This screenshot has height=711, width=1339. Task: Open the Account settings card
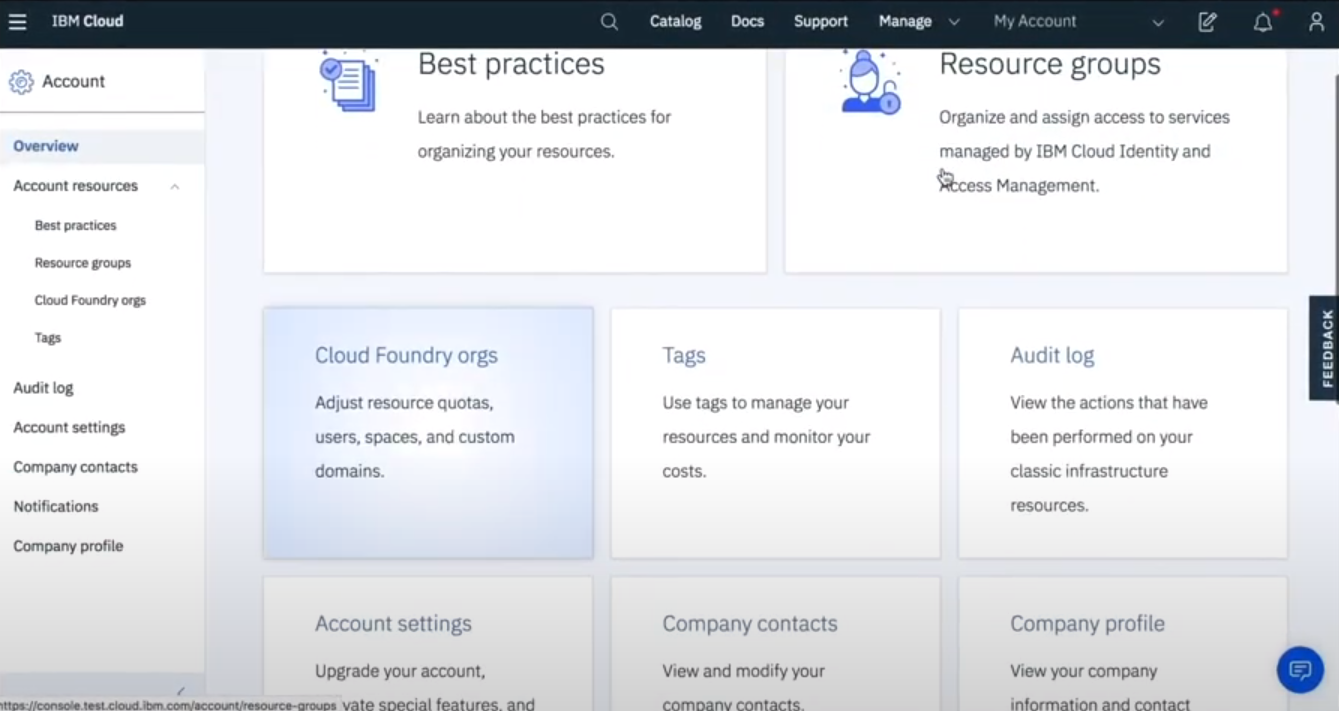click(428, 643)
